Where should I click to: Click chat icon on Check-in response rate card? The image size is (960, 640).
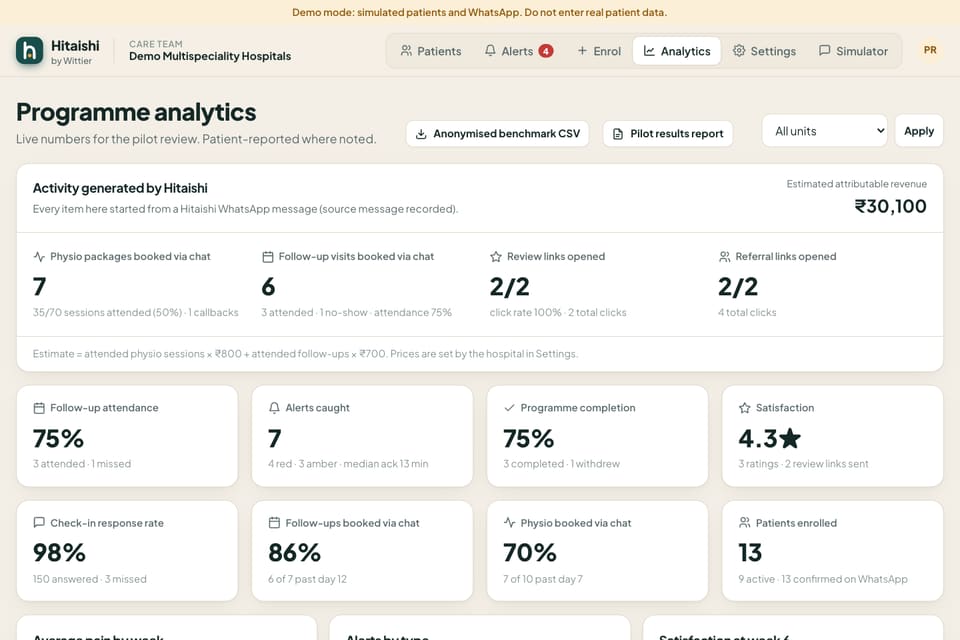(39, 522)
